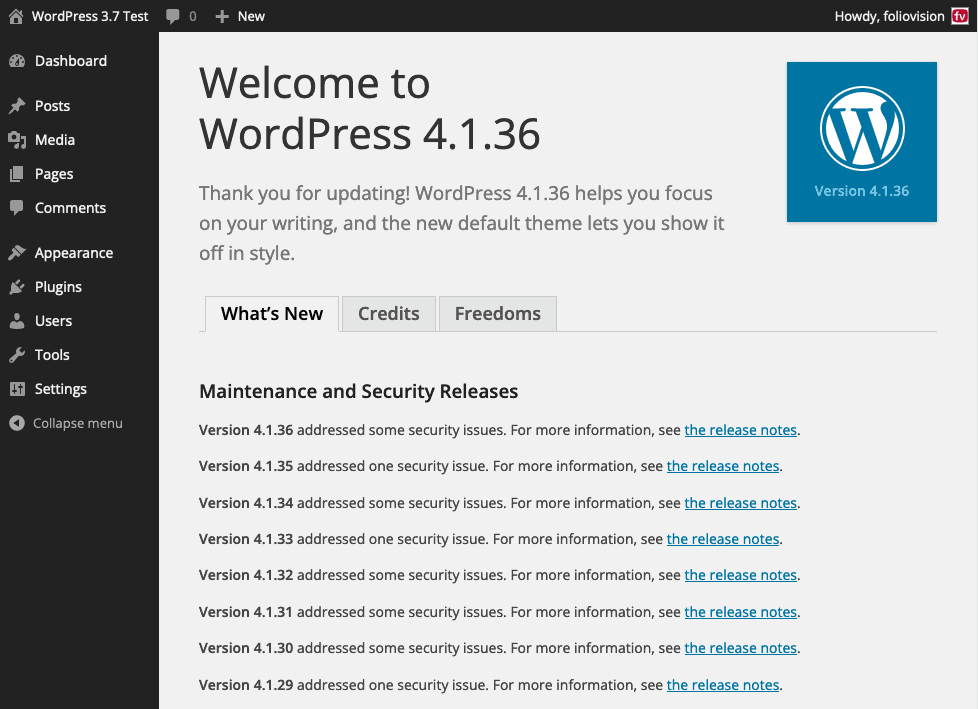Screen dimensions: 978x709
Task: Go to Plugins in the sidebar
Action: tap(79, 287)
